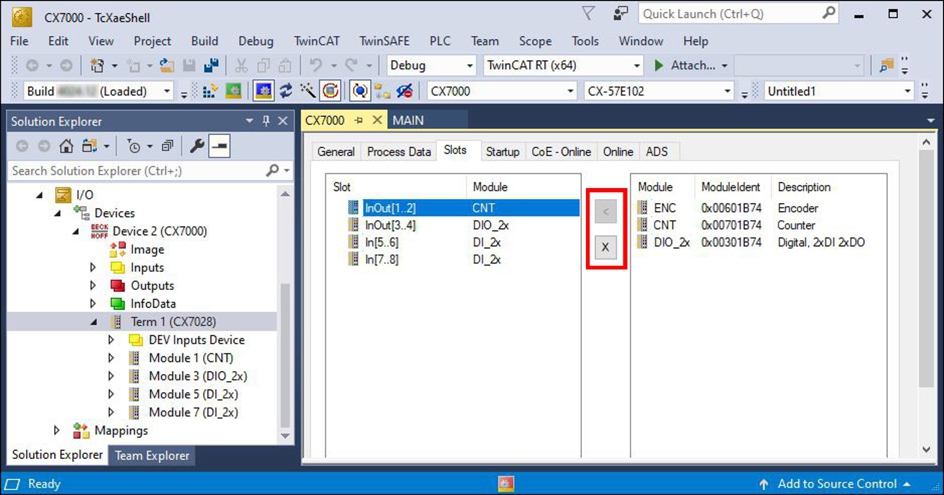The image size is (944, 495).
Task: Select the ENC Encoder module row
Action: coord(758,208)
